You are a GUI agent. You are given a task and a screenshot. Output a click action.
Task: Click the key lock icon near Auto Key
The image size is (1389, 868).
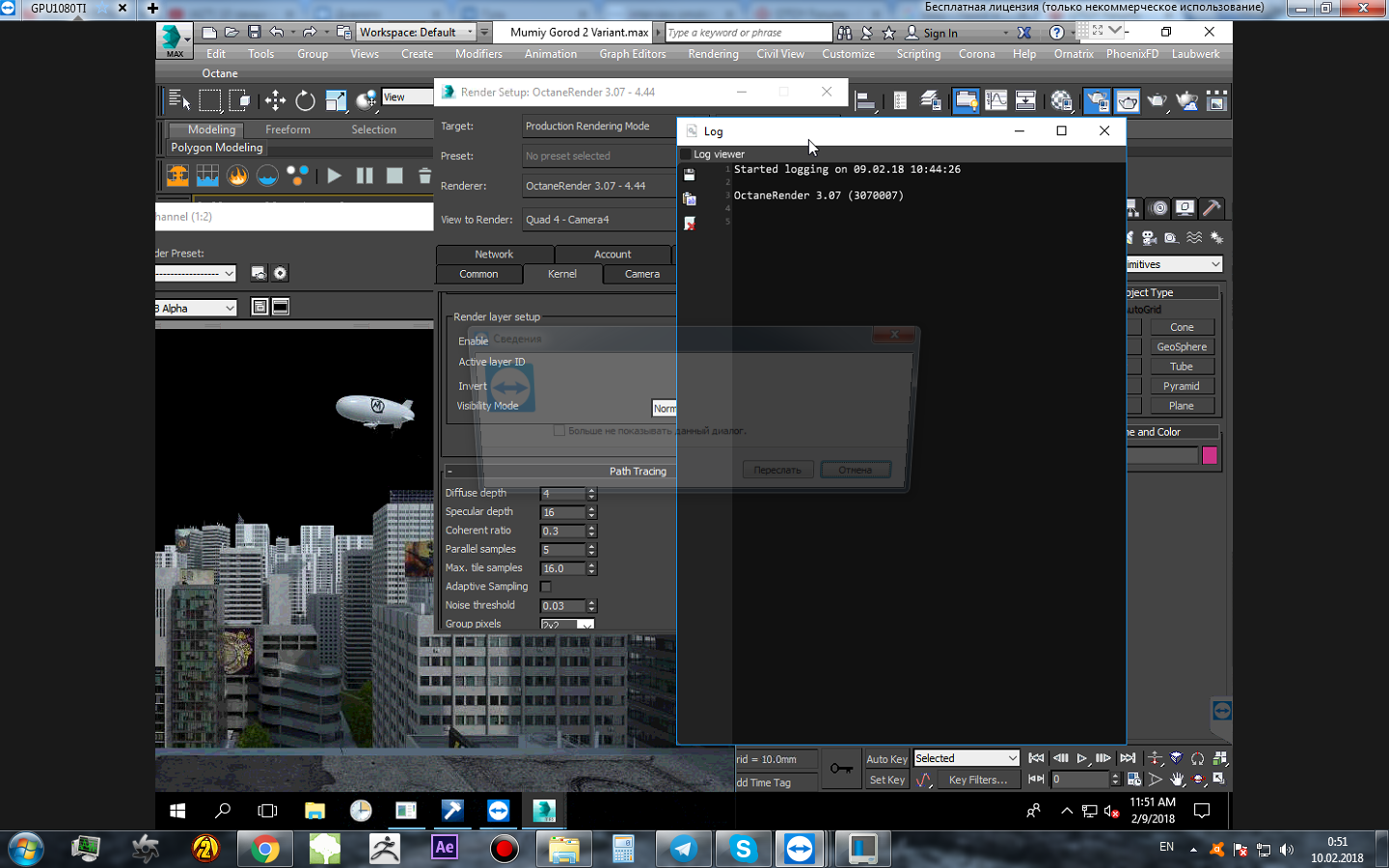tap(841, 769)
